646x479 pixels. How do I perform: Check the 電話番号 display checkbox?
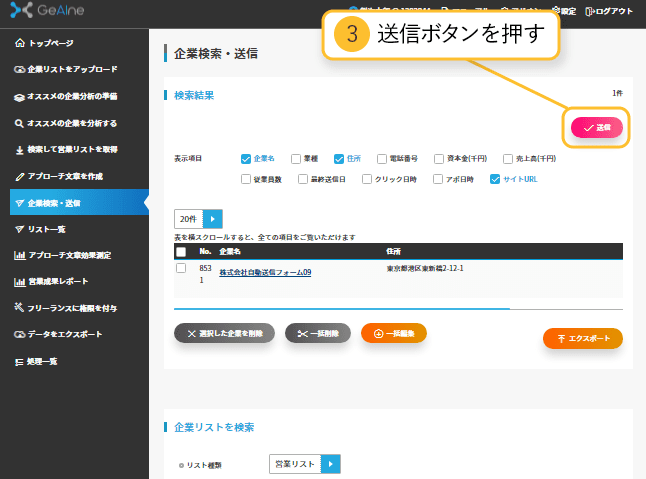(382, 159)
